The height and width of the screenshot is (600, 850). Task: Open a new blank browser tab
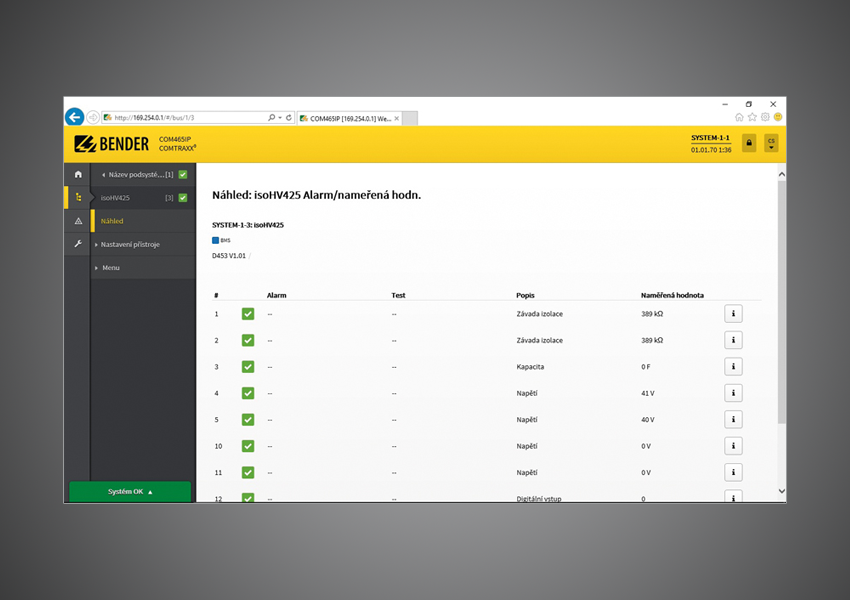(410, 118)
